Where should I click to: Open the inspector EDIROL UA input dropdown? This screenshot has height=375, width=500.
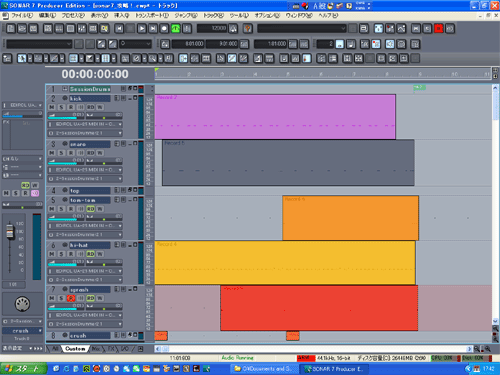tap(23, 105)
